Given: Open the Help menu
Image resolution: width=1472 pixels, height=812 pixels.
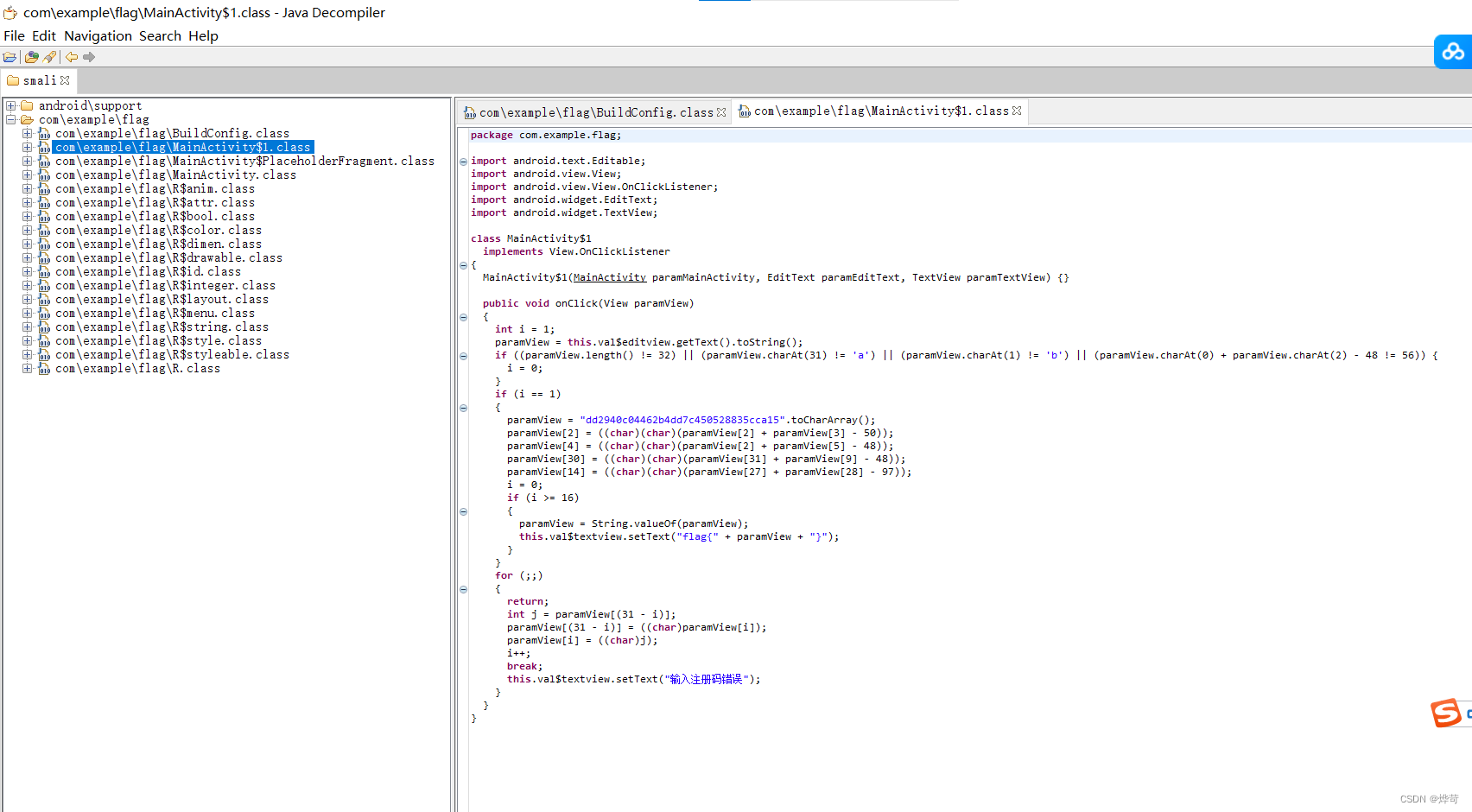Looking at the screenshot, I should 203,35.
